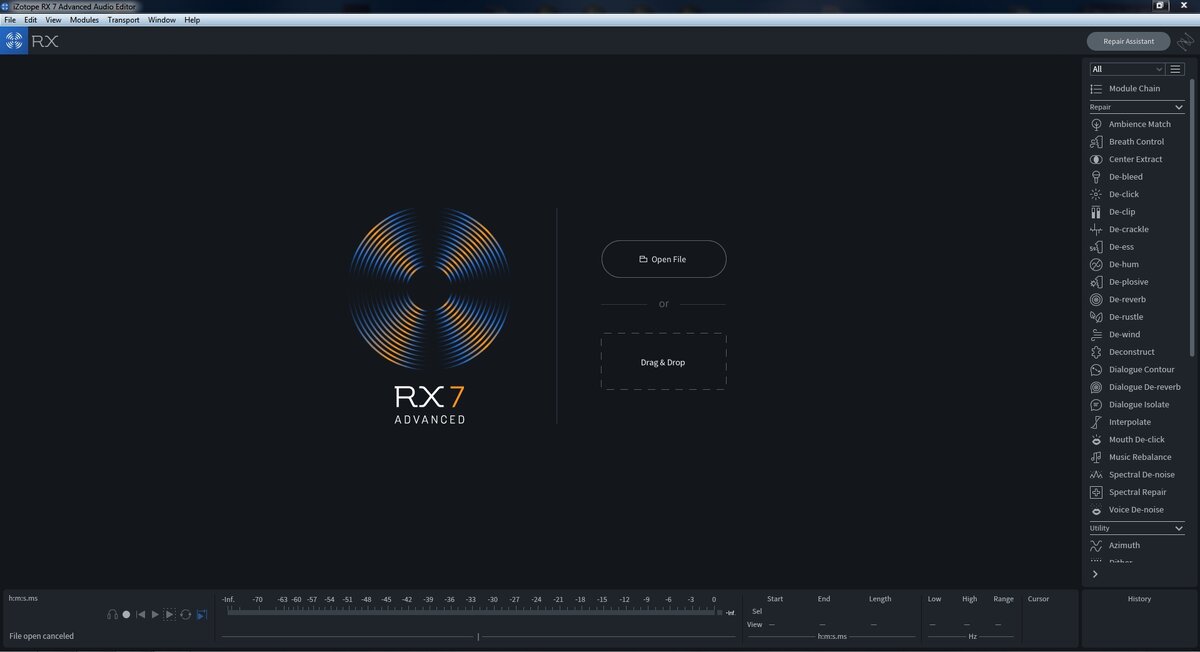This screenshot has height=652, width=1200.
Task: Click the Open File button
Action: pyautogui.click(x=664, y=259)
